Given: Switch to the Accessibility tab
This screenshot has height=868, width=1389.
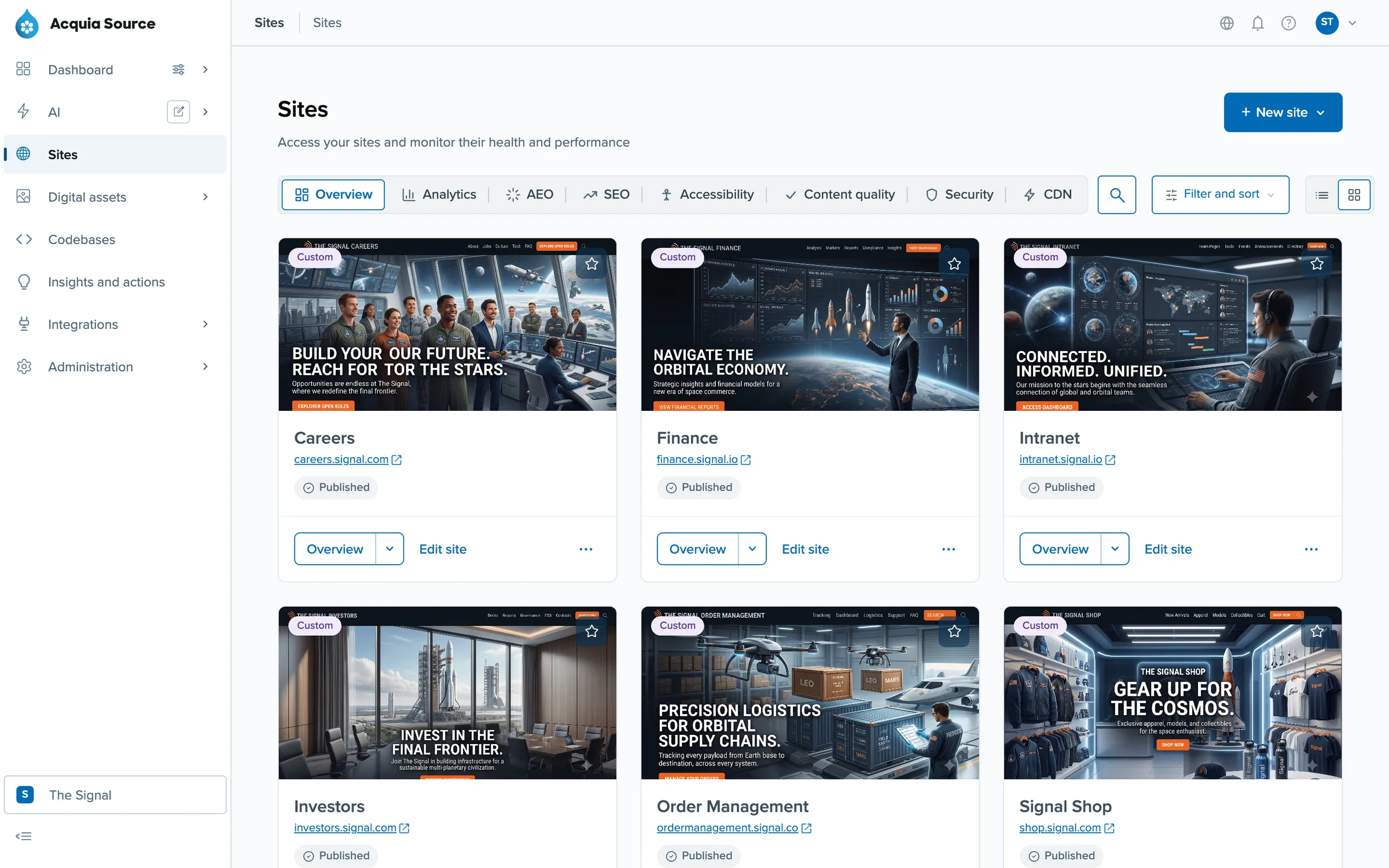Looking at the screenshot, I should pos(707,194).
